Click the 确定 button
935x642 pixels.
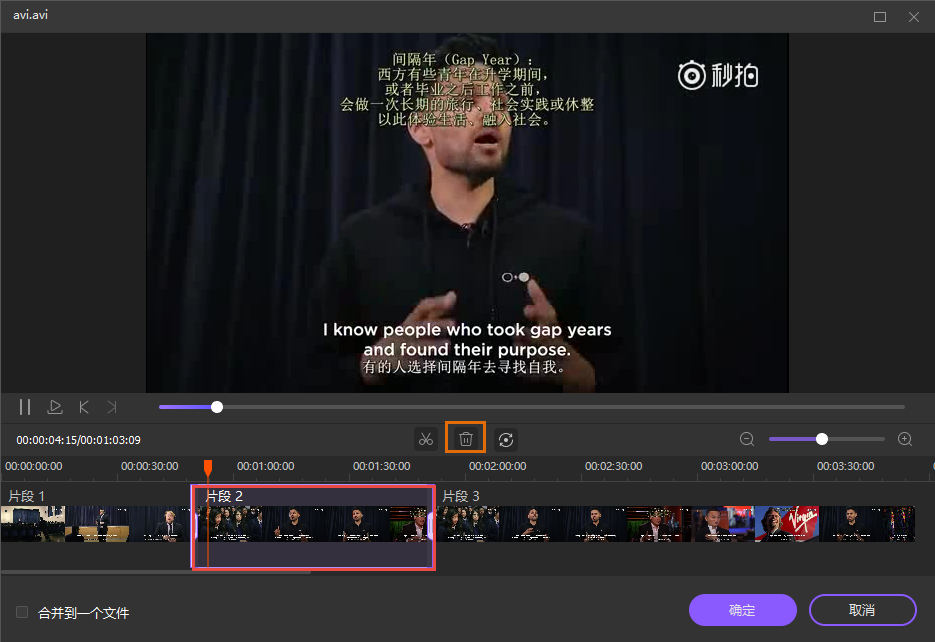click(742, 610)
